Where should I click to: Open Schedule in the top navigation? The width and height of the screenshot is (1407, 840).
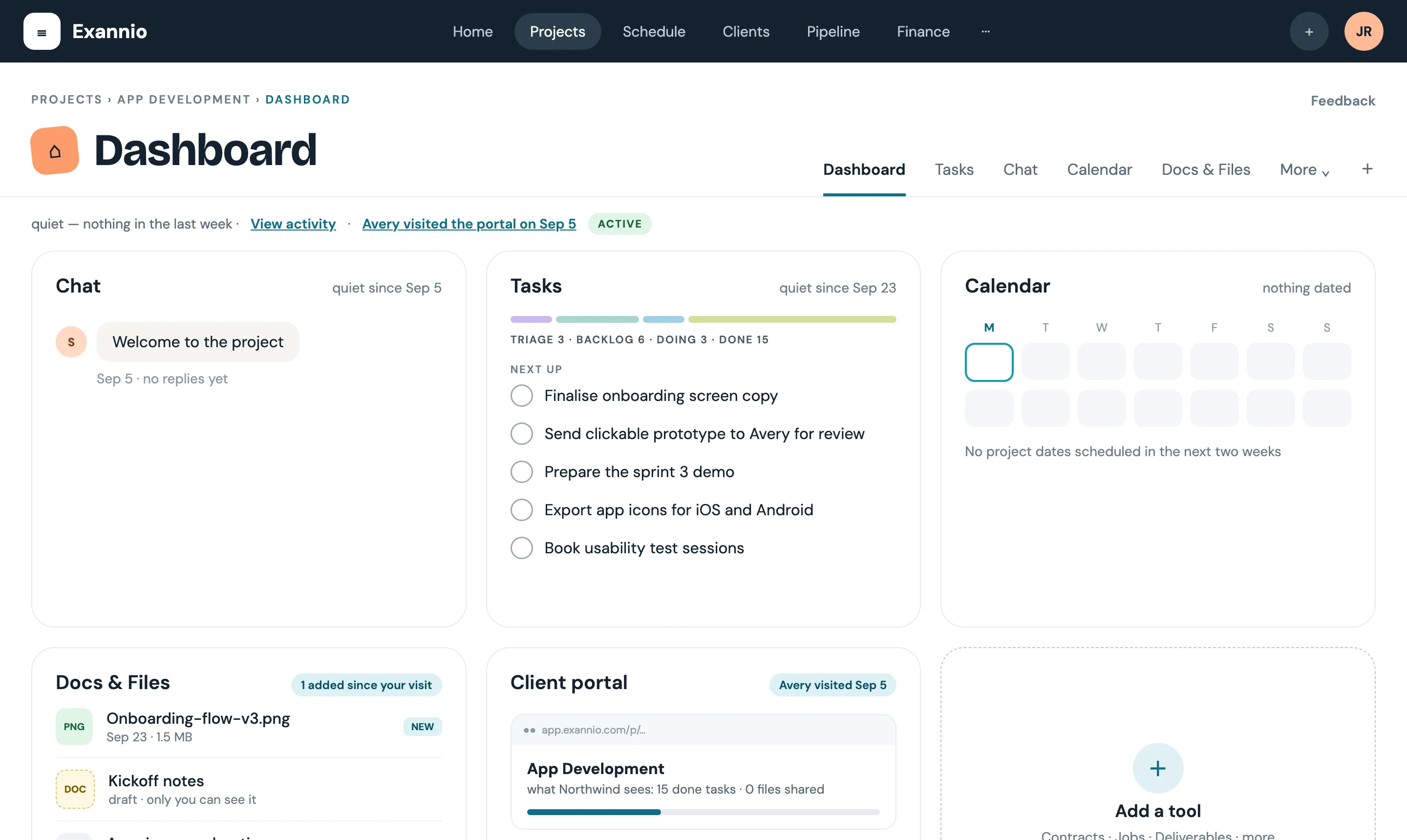click(654, 32)
